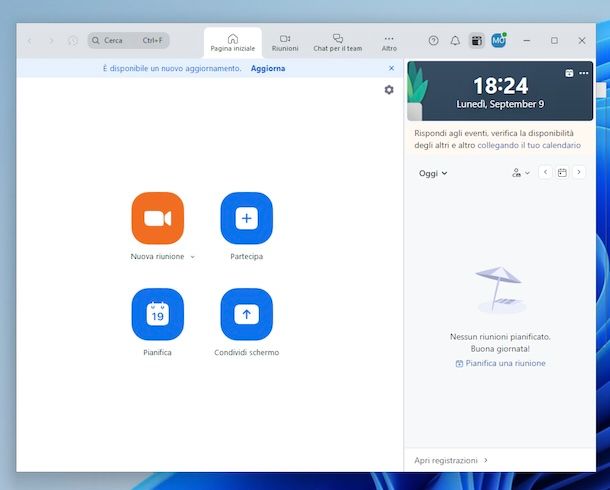Click the Condividi schermo arrow icon

click(247, 314)
